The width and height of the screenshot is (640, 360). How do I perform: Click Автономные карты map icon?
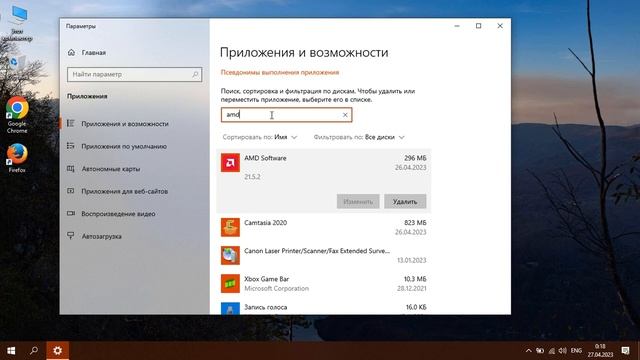click(71, 168)
